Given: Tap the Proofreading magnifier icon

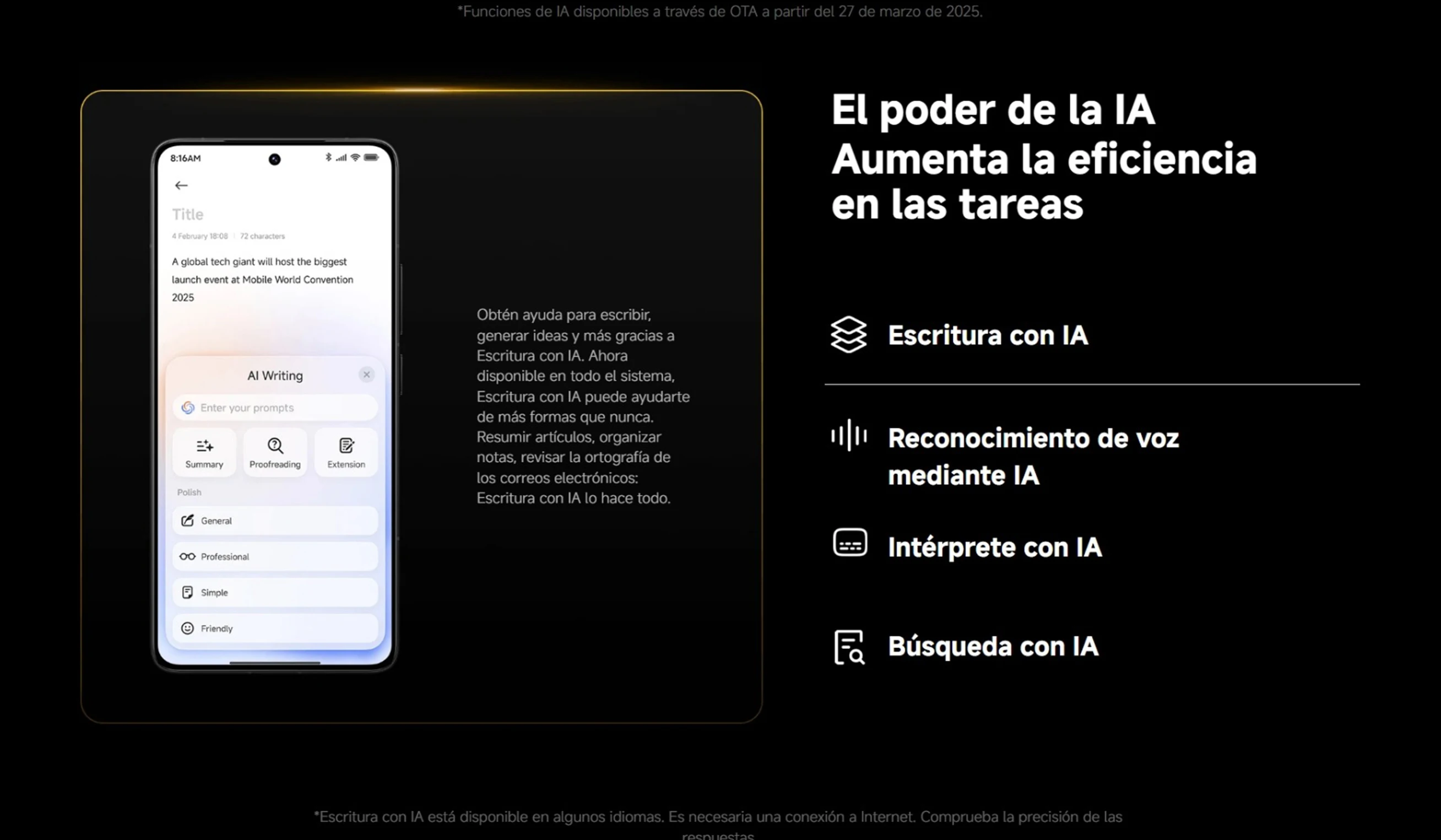Looking at the screenshot, I should click(x=275, y=446).
